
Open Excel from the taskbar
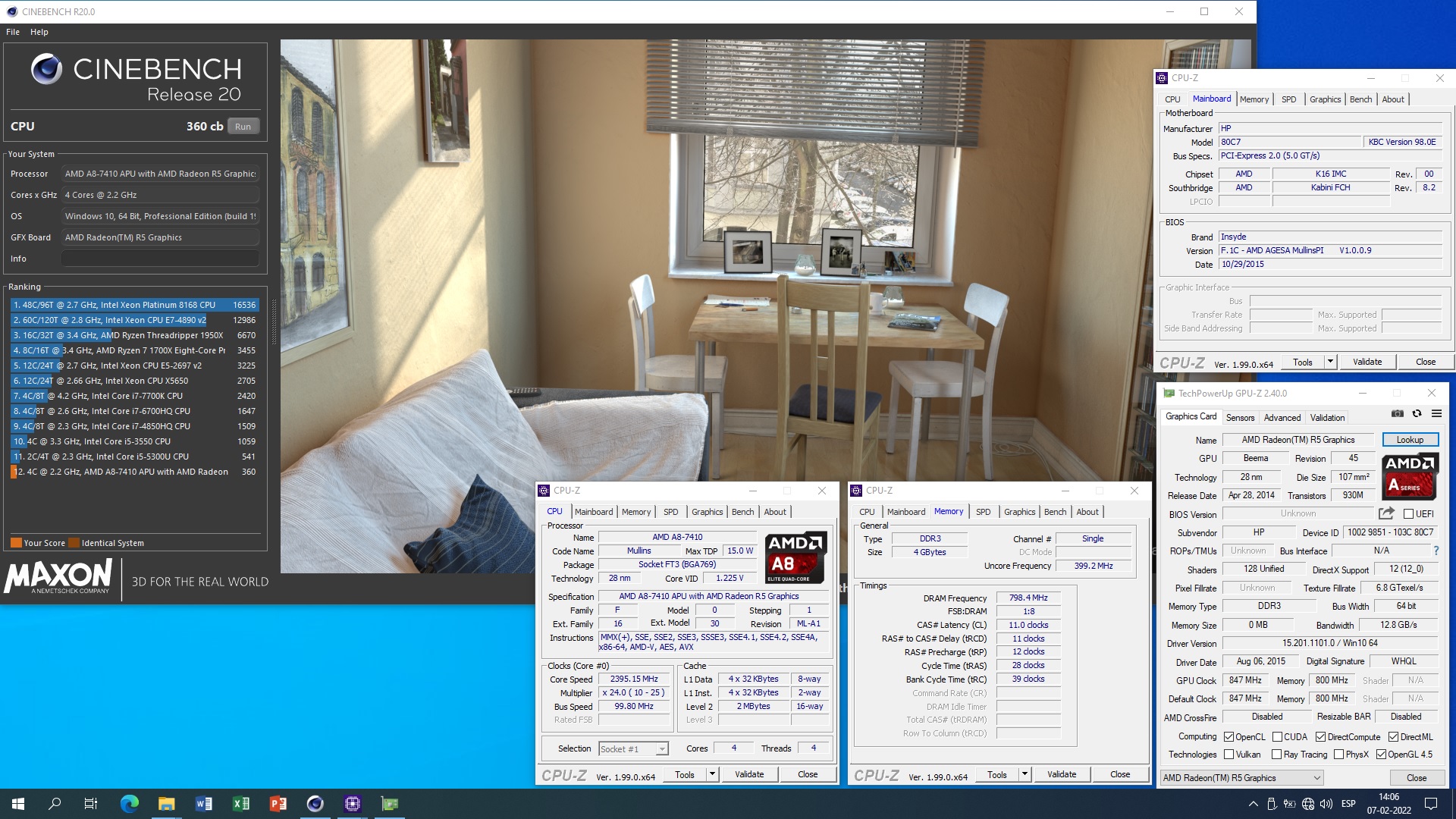pyautogui.click(x=240, y=804)
